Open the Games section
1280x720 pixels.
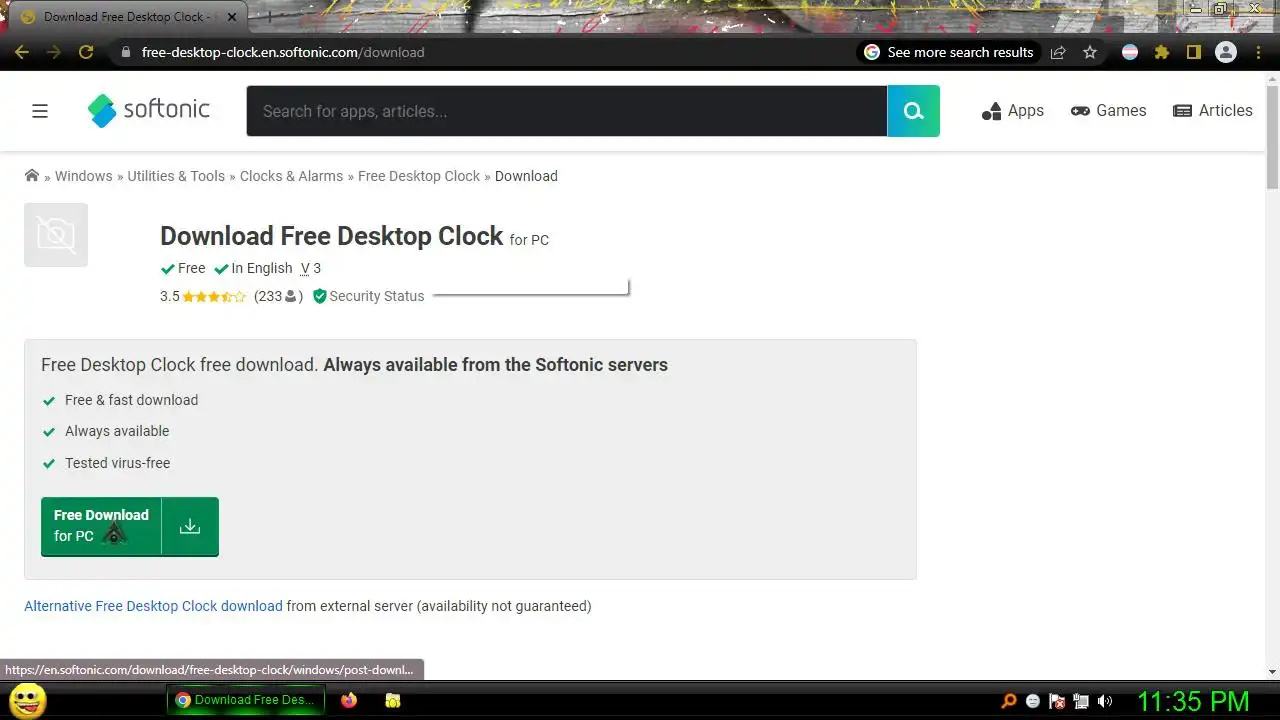pos(1108,111)
